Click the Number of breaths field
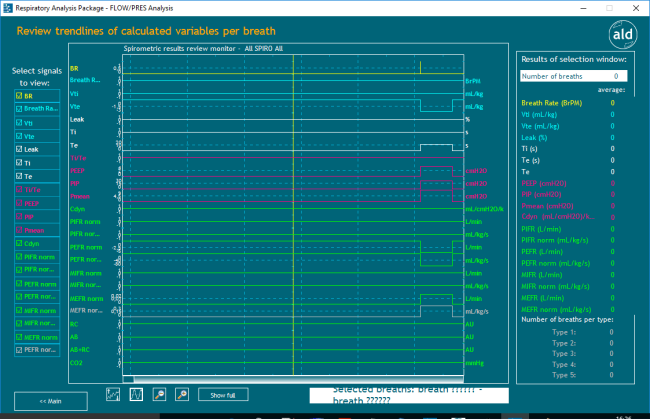Viewport: 650px width, 419px height. 574,76
